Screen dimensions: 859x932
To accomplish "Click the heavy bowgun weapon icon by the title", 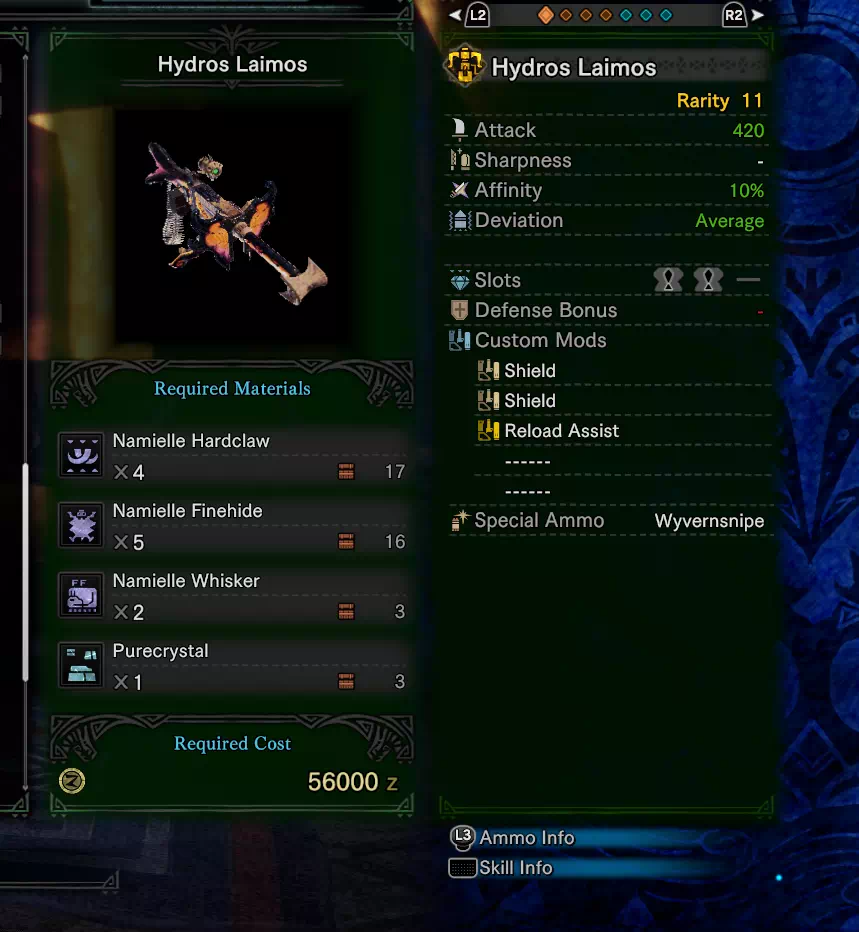I will (x=465, y=65).
